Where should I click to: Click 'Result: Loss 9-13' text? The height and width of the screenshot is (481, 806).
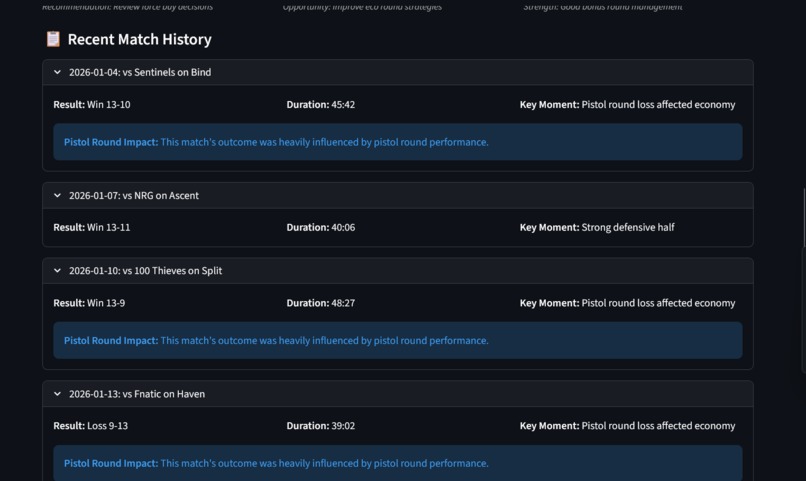coord(90,426)
